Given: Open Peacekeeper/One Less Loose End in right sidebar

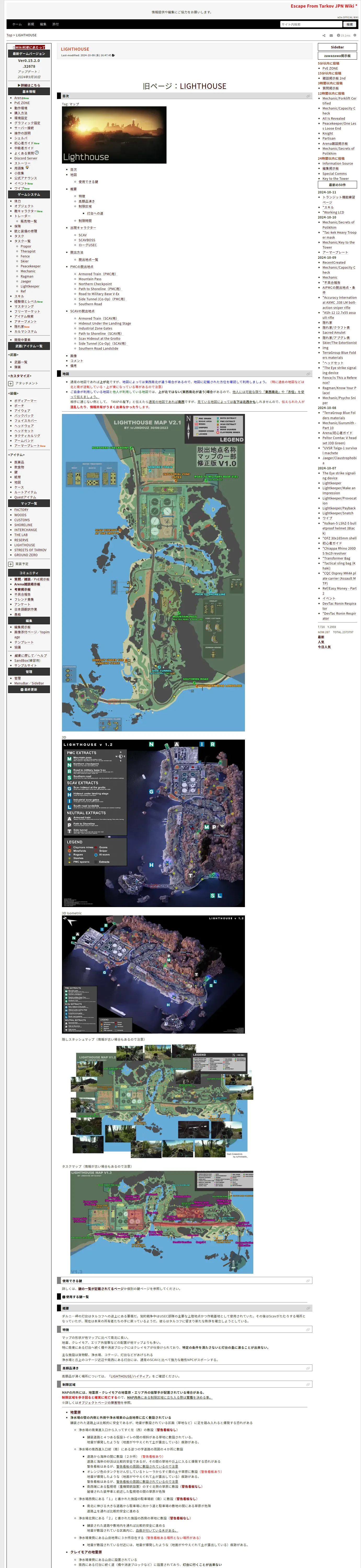Looking at the screenshot, I should pos(339,126).
